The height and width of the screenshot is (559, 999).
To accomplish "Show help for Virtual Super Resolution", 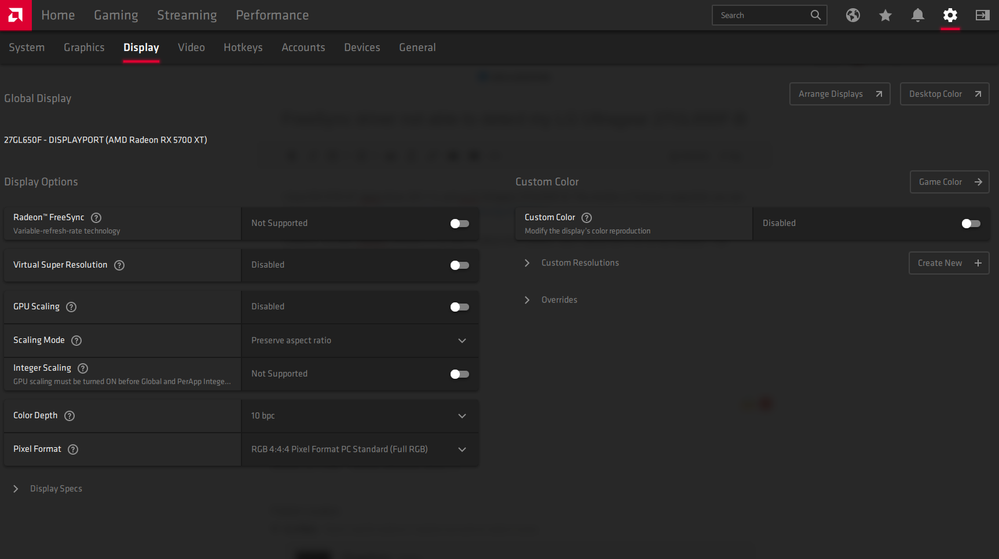I will click(119, 265).
